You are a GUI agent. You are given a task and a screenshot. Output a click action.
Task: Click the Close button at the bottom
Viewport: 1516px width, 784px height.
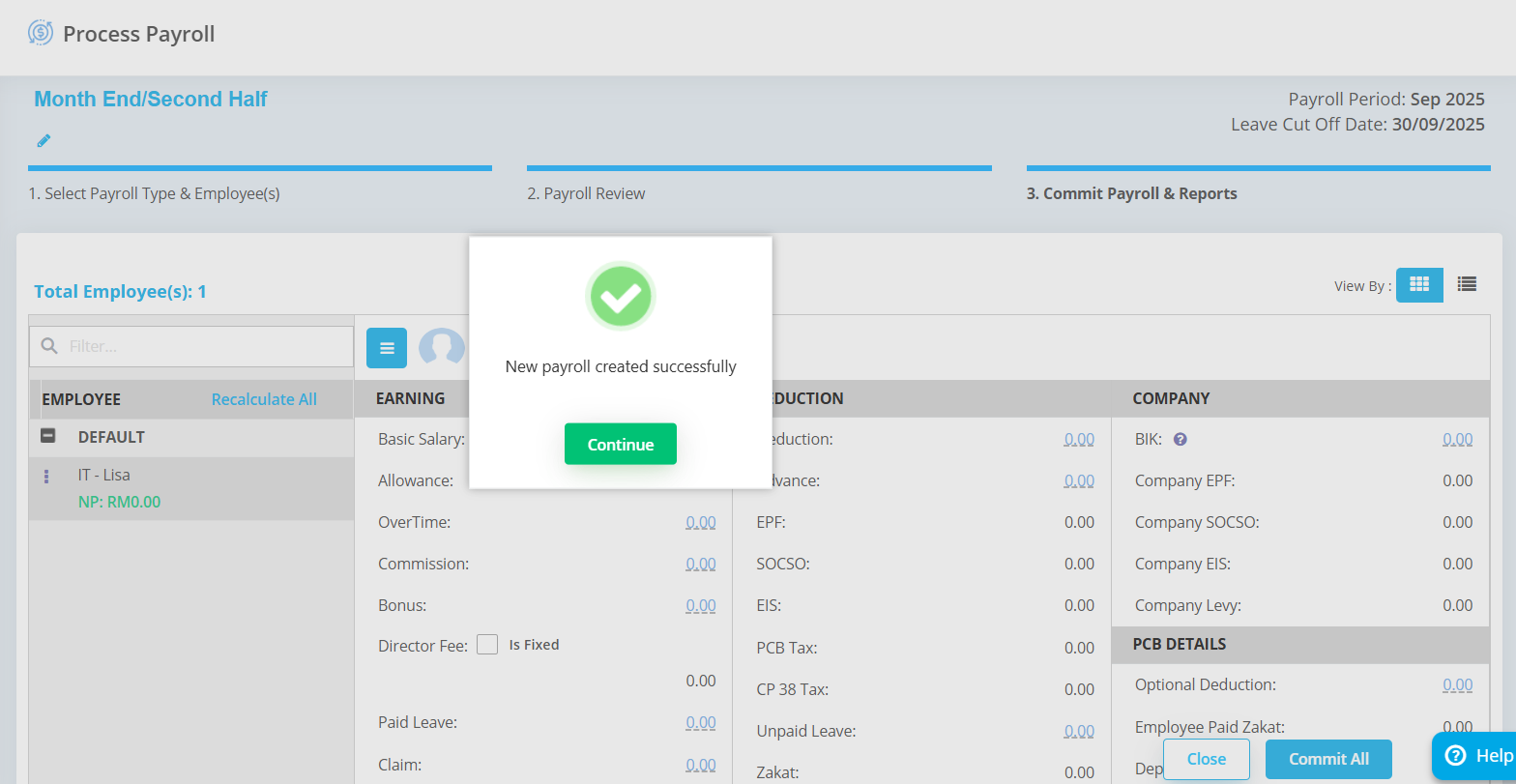pyautogui.click(x=1206, y=759)
